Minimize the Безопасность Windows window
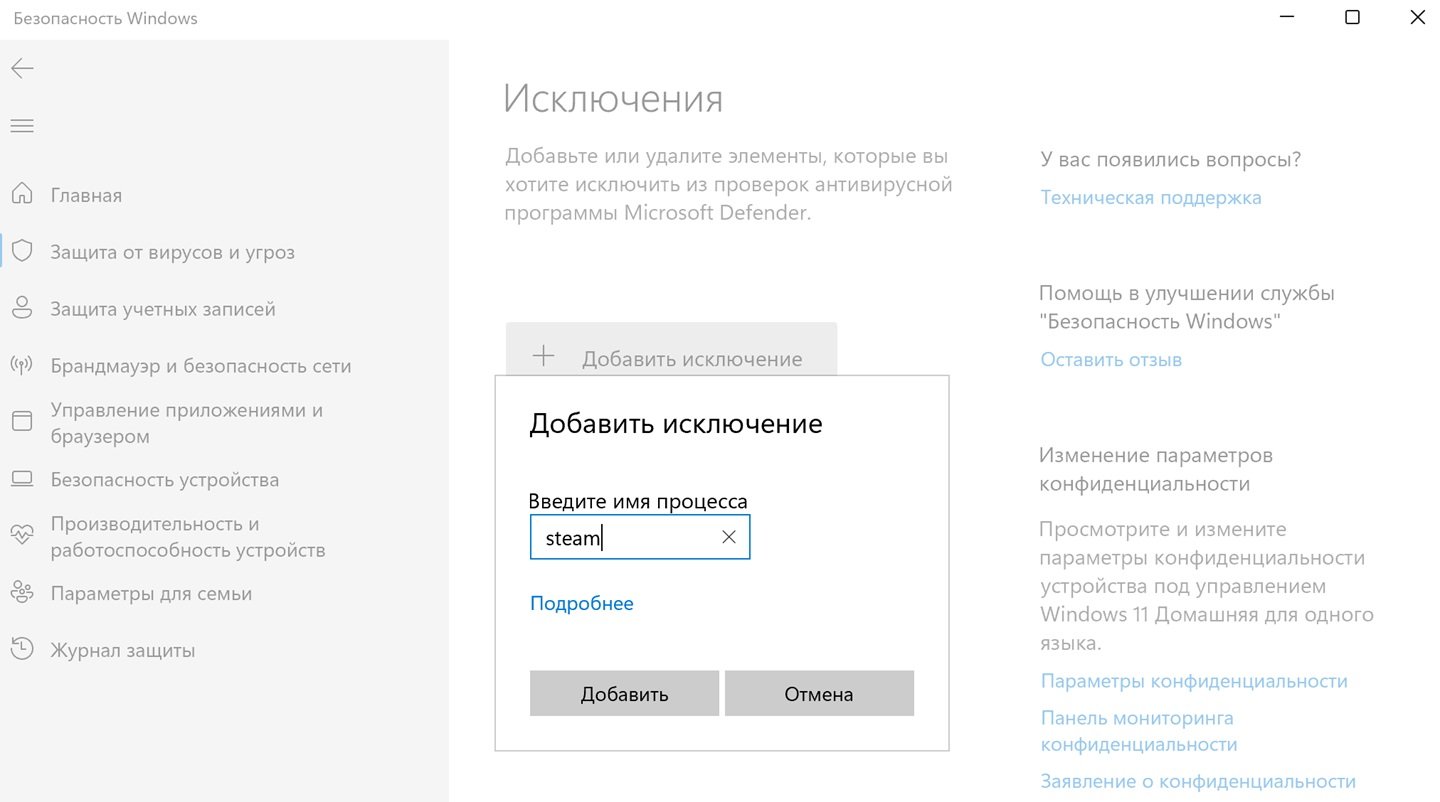This screenshot has width=1440, height=802. point(1286,17)
